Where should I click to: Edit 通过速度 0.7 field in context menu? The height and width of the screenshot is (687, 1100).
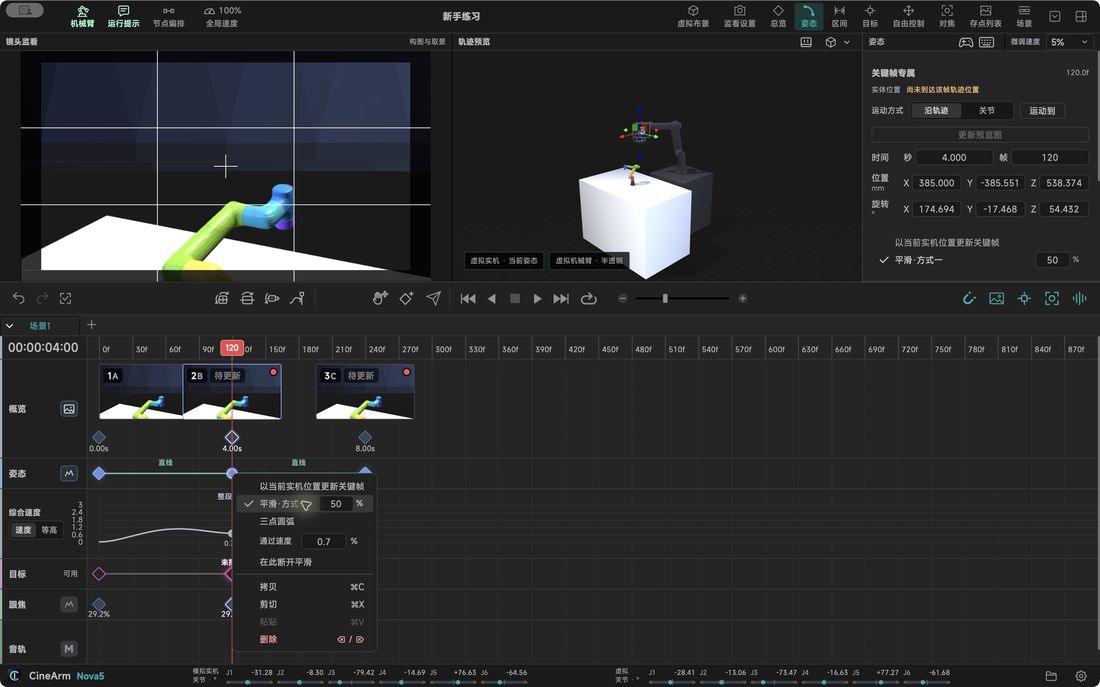click(x=323, y=541)
